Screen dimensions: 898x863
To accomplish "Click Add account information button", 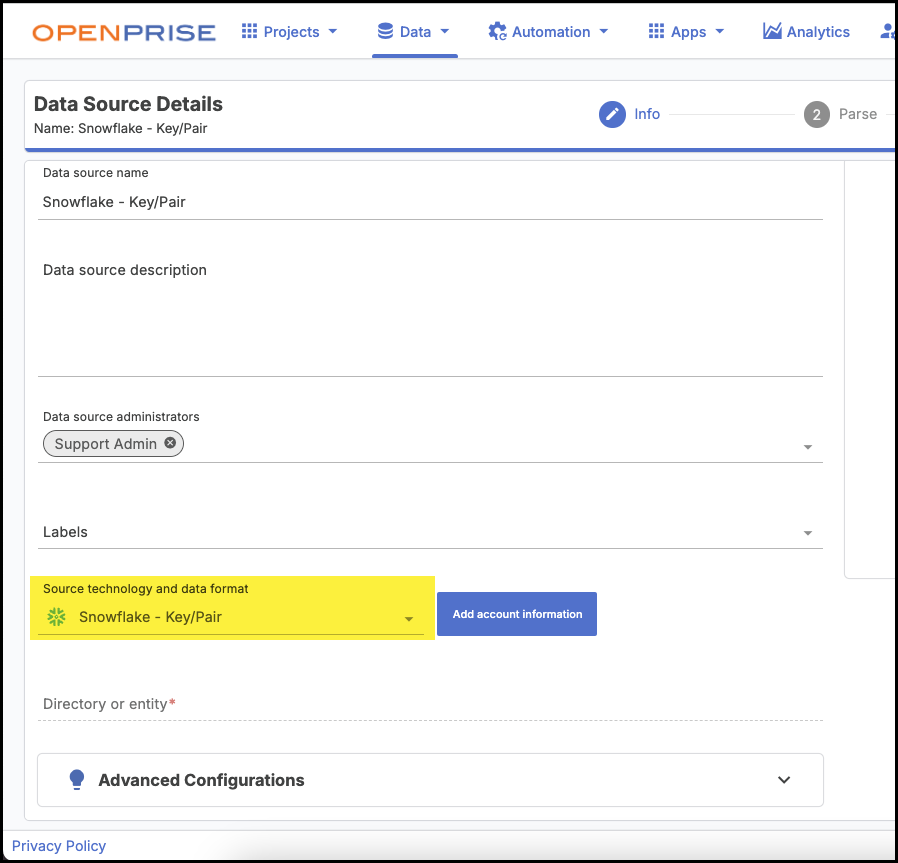I will (x=517, y=614).
